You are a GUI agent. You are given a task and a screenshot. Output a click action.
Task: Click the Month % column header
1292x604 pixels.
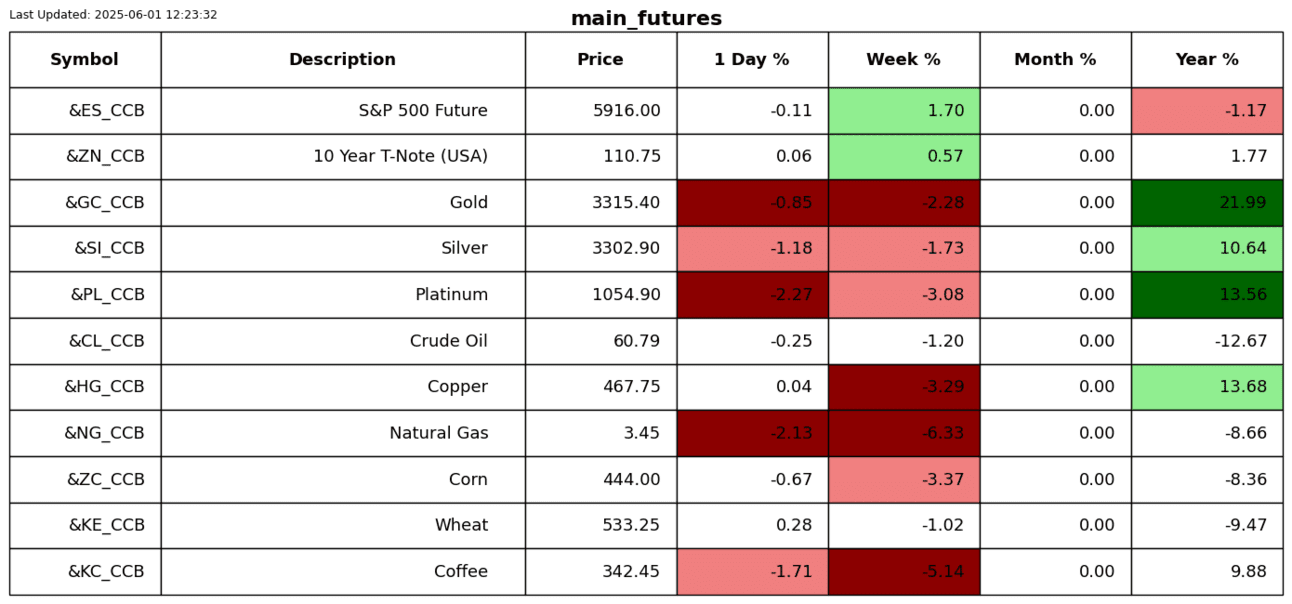[1055, 60]
